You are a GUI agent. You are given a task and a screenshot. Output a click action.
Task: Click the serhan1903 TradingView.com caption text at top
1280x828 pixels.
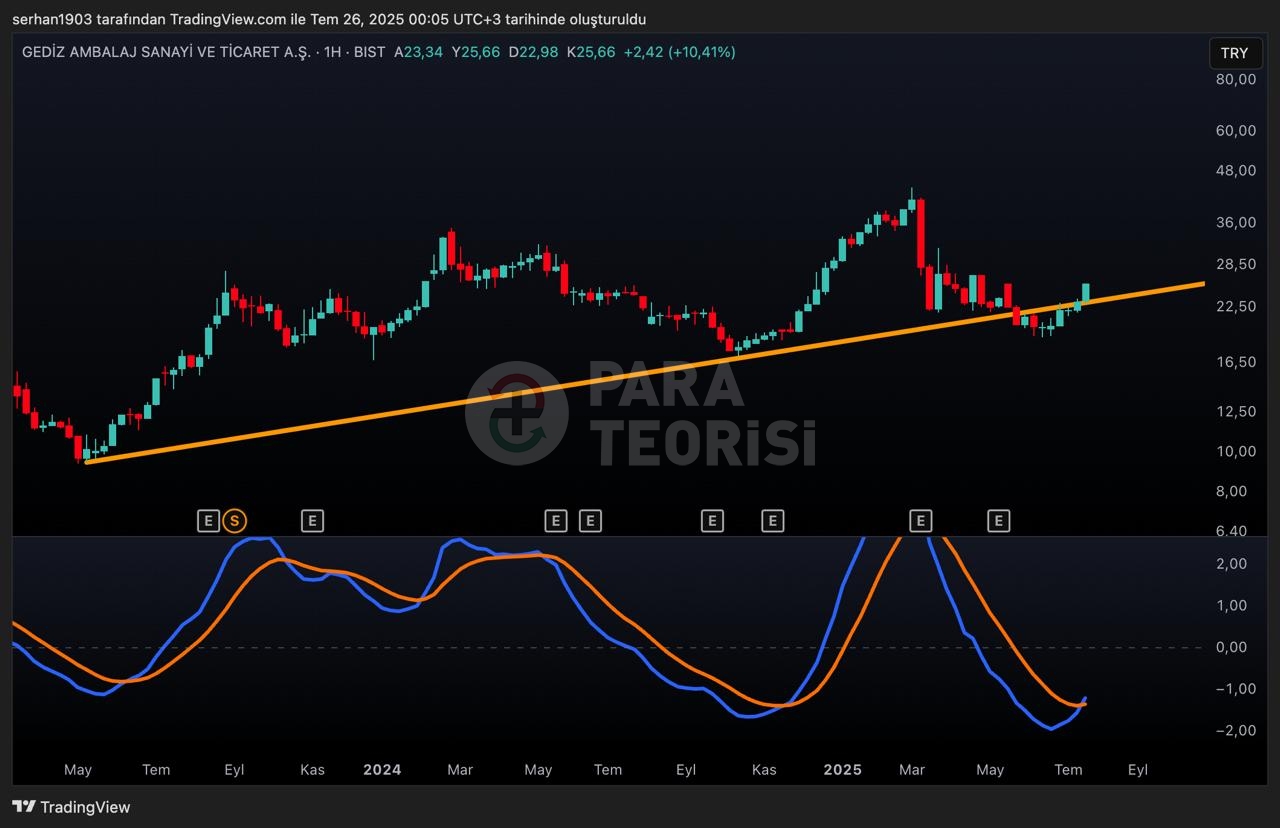click(x=329, y=19)
